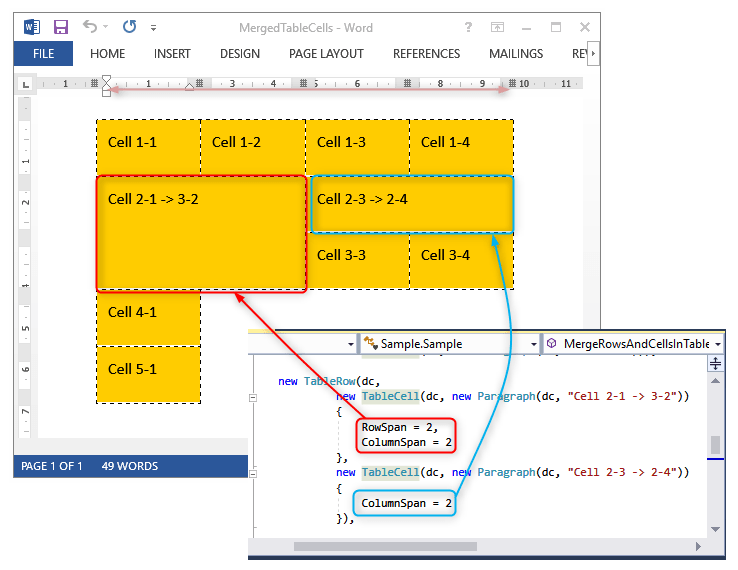Open the FILE tab
Viewport: 738px width, 570px height.
click(x=43, y=54)
